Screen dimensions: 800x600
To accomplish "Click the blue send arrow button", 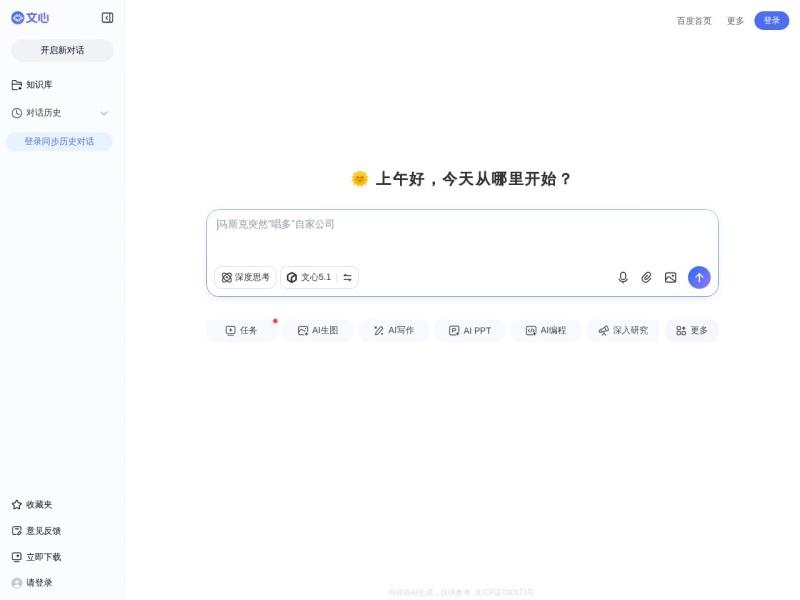I will 699,278.
